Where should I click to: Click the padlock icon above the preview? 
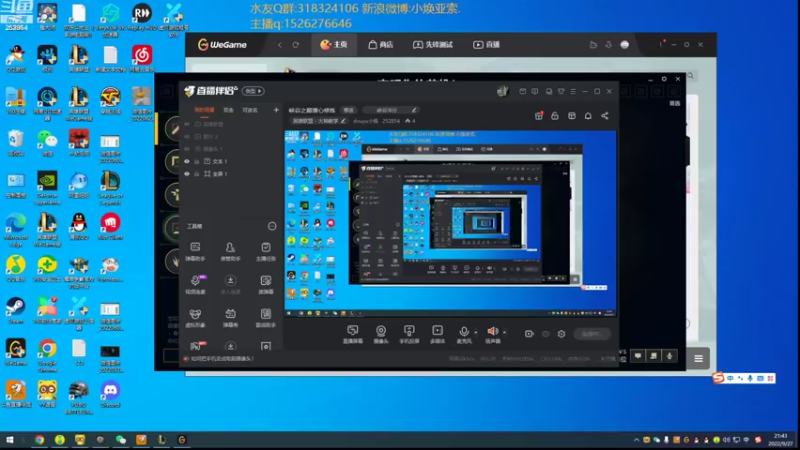click(x=555, y=116)
